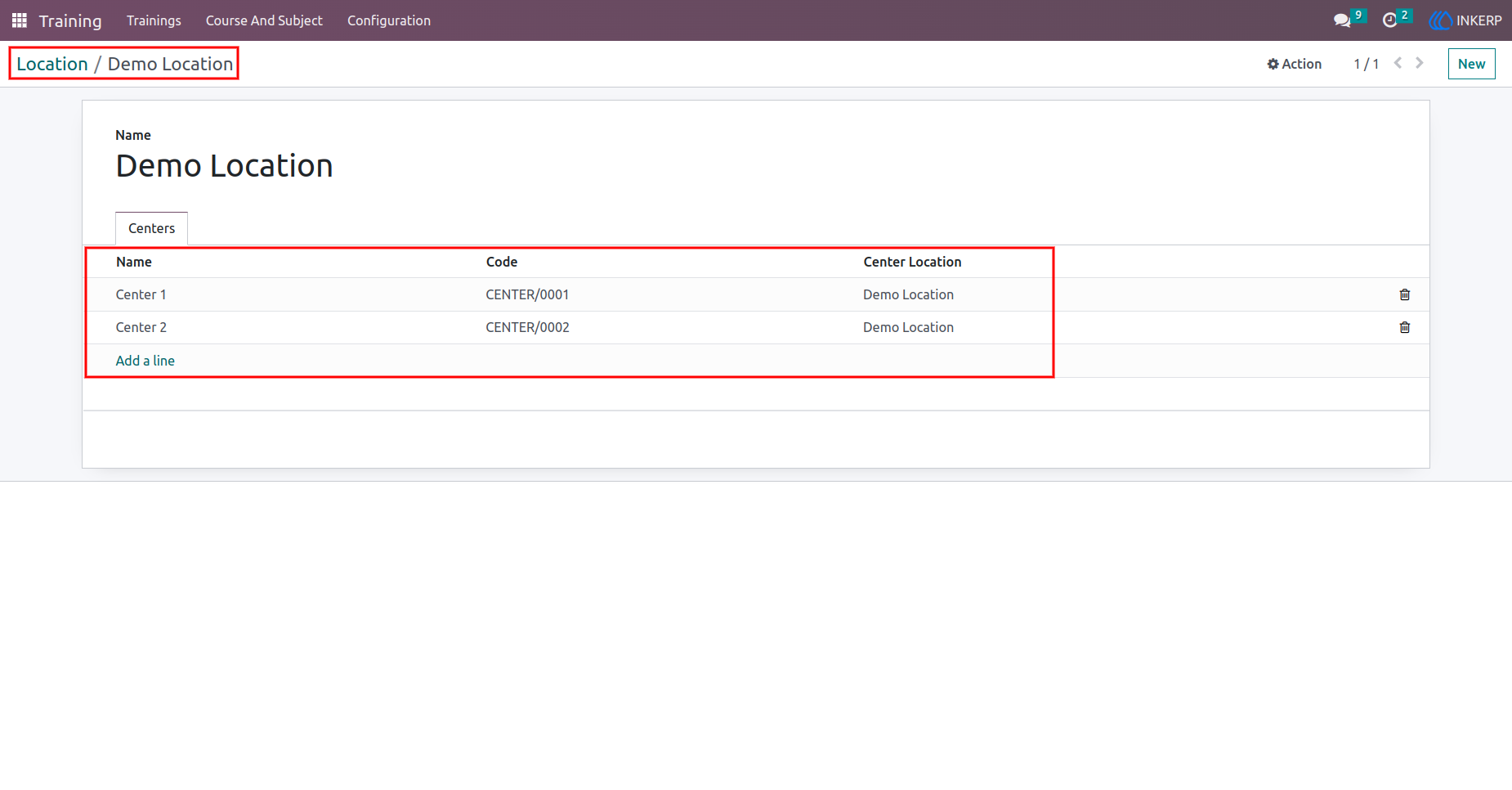Open the Action gear dropdown
The width and height of the screenshot is (1512, 790).
pos(1294,64)
